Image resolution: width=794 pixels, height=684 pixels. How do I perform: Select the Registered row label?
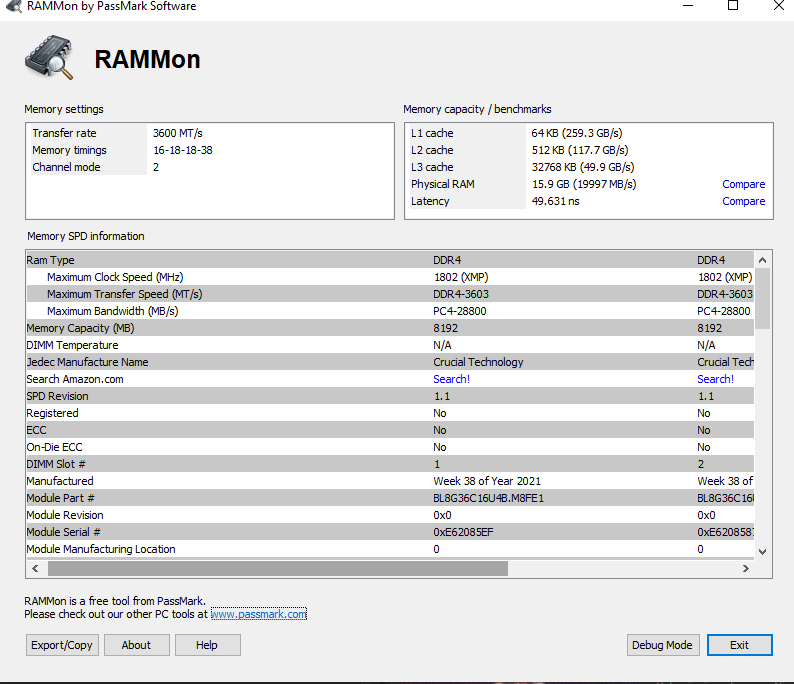(52, 413)
